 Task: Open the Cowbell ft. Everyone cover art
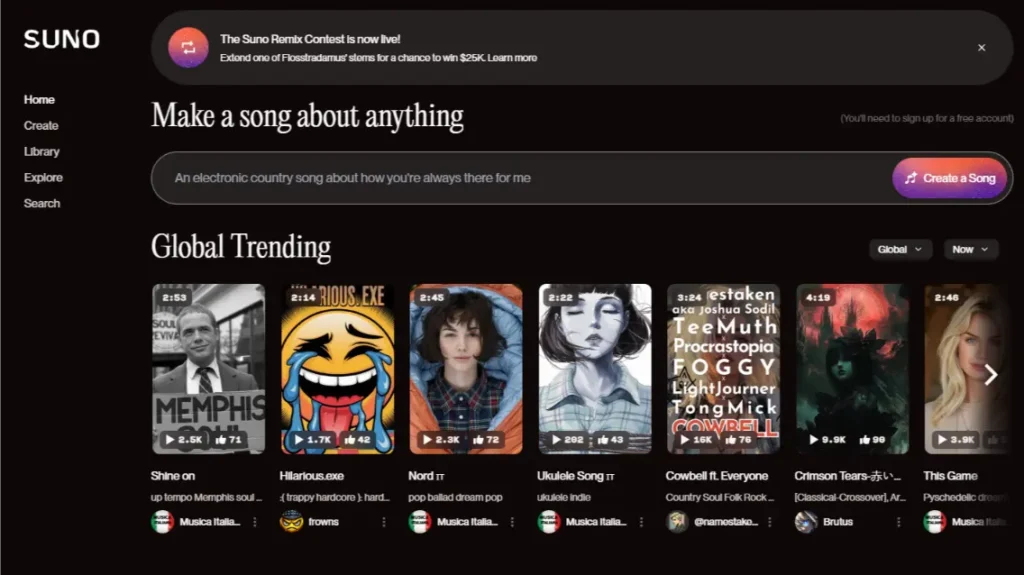pyautogui.click(x=724, y=369)
